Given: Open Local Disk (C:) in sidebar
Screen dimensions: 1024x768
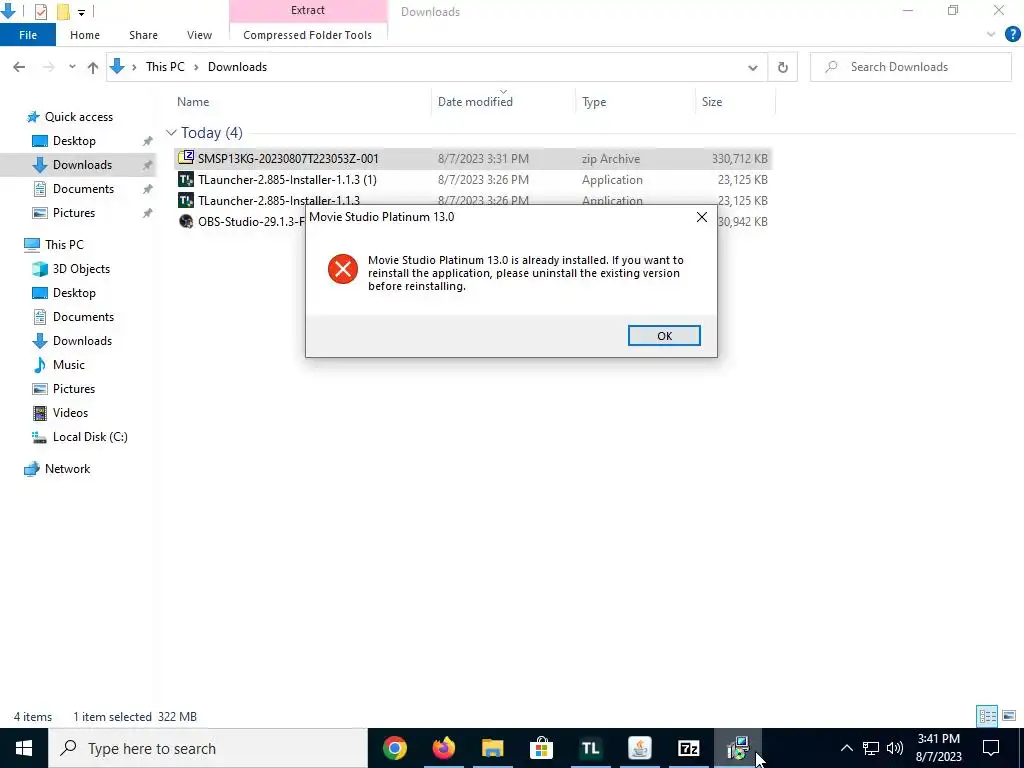Looking at the screenshot, I should pyautogui.click(x=90, y=437).
